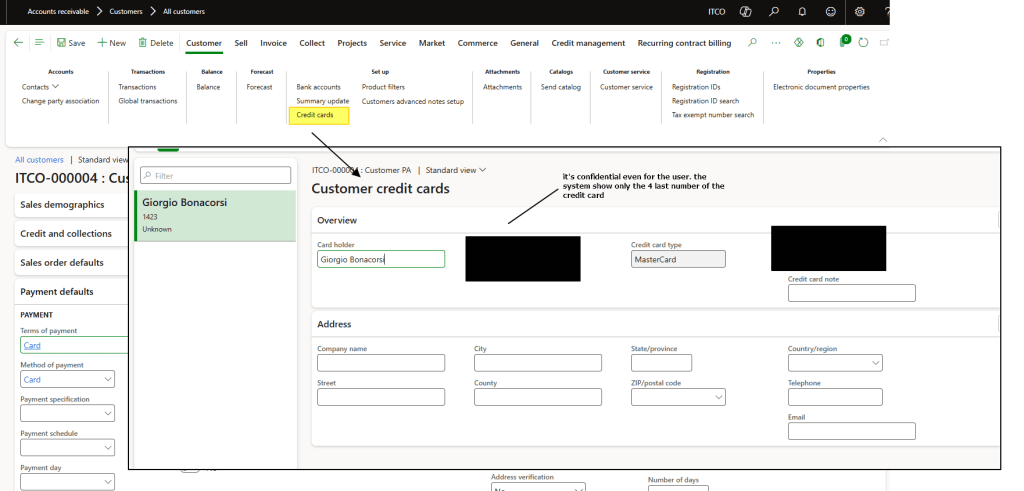Image resolution: width=1024 pixels, height=491 pixels.
Task: Open the settings gear icon
Action: (860, 11)
